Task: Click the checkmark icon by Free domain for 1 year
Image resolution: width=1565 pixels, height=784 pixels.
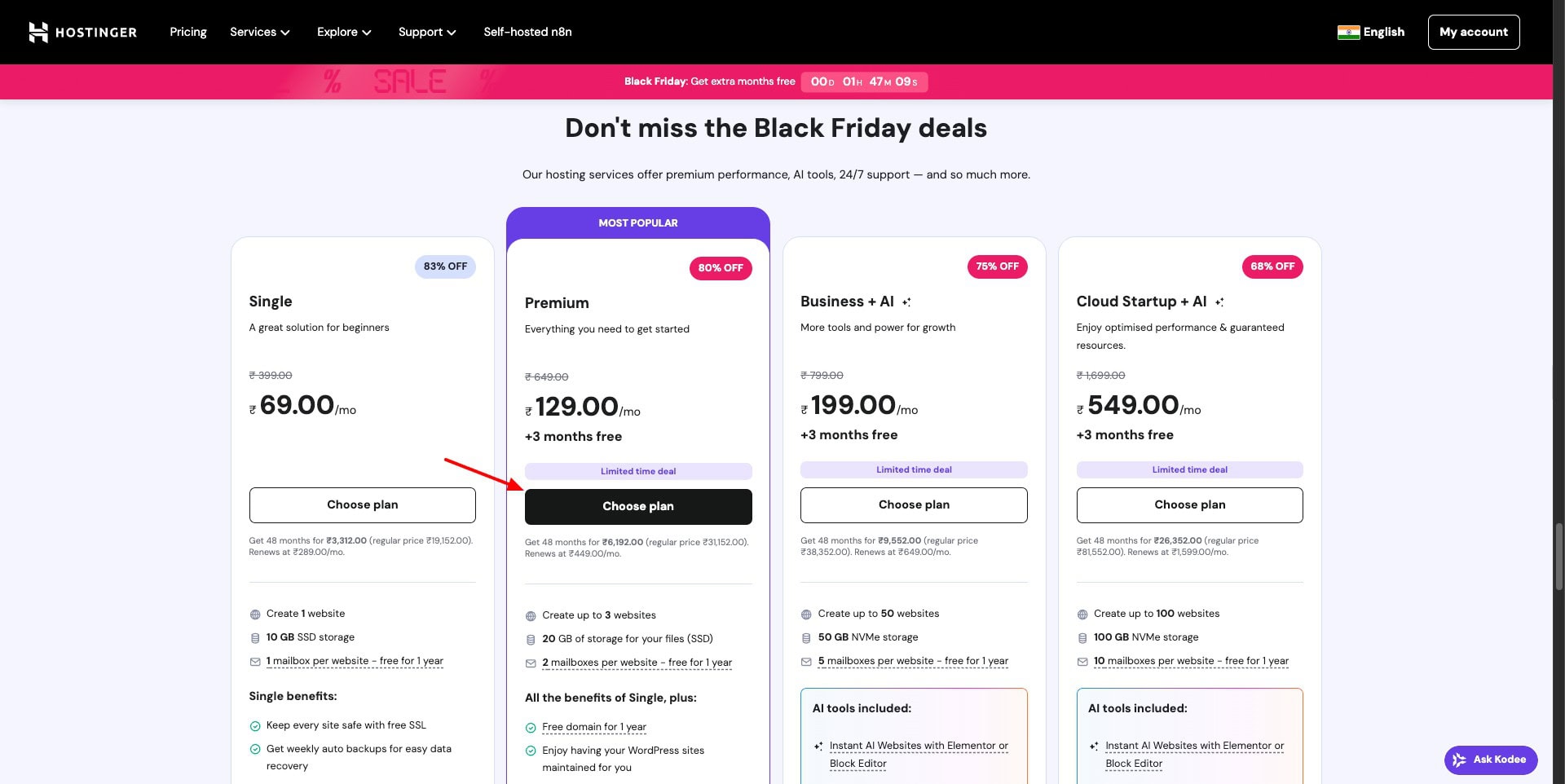Action: 531,728
